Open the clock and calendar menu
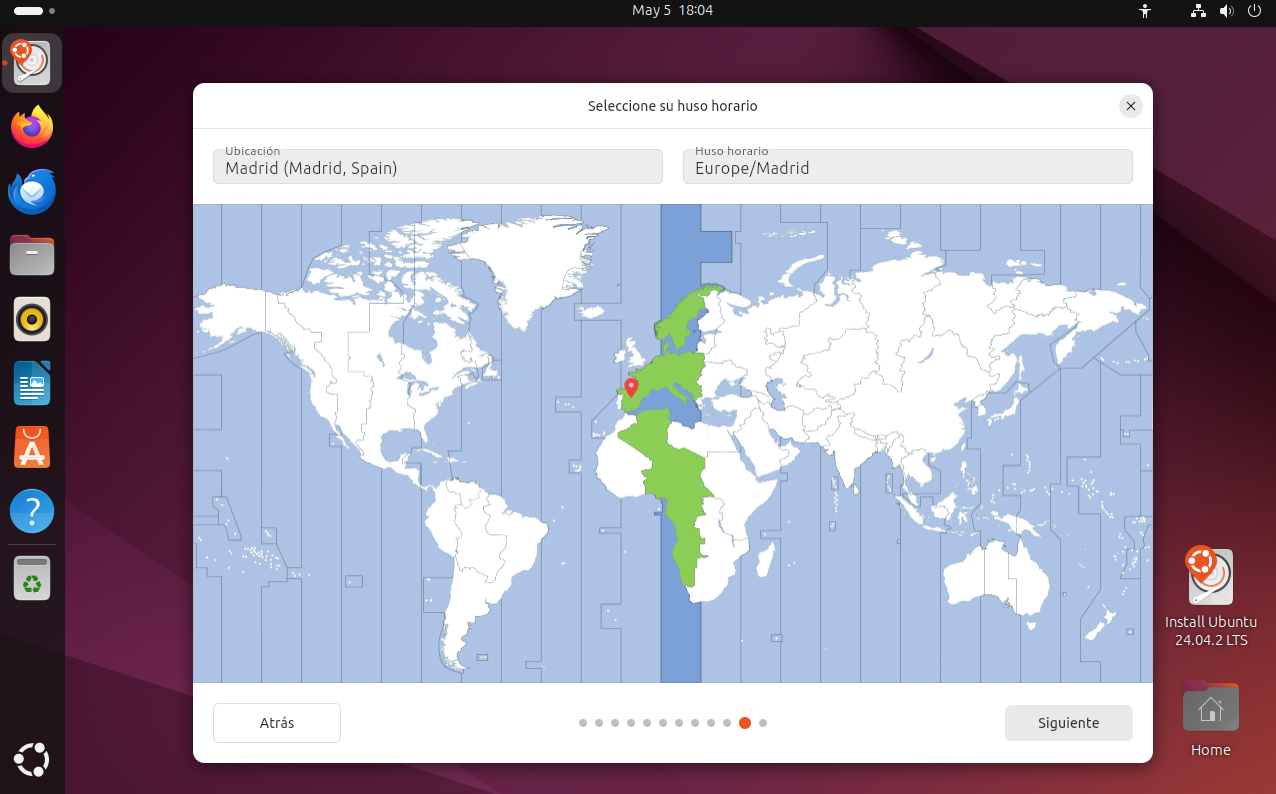 [672, 11]
